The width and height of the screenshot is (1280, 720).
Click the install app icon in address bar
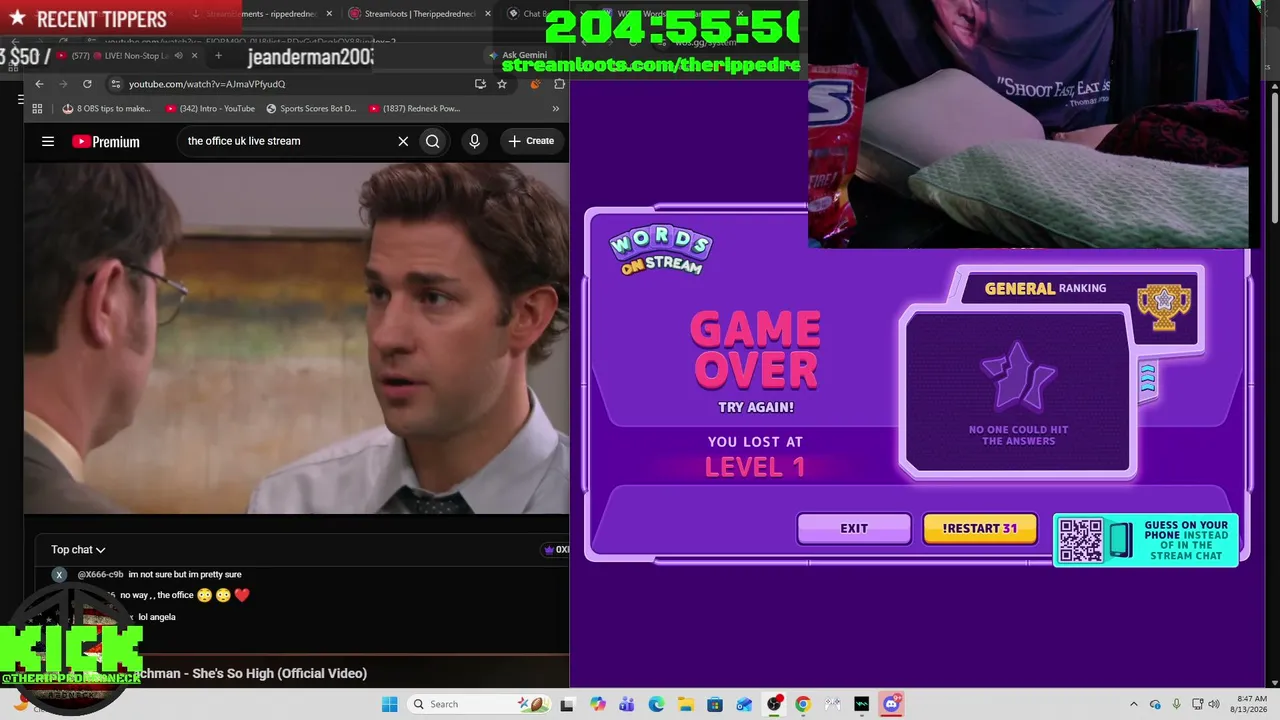(x=480, y=84)
